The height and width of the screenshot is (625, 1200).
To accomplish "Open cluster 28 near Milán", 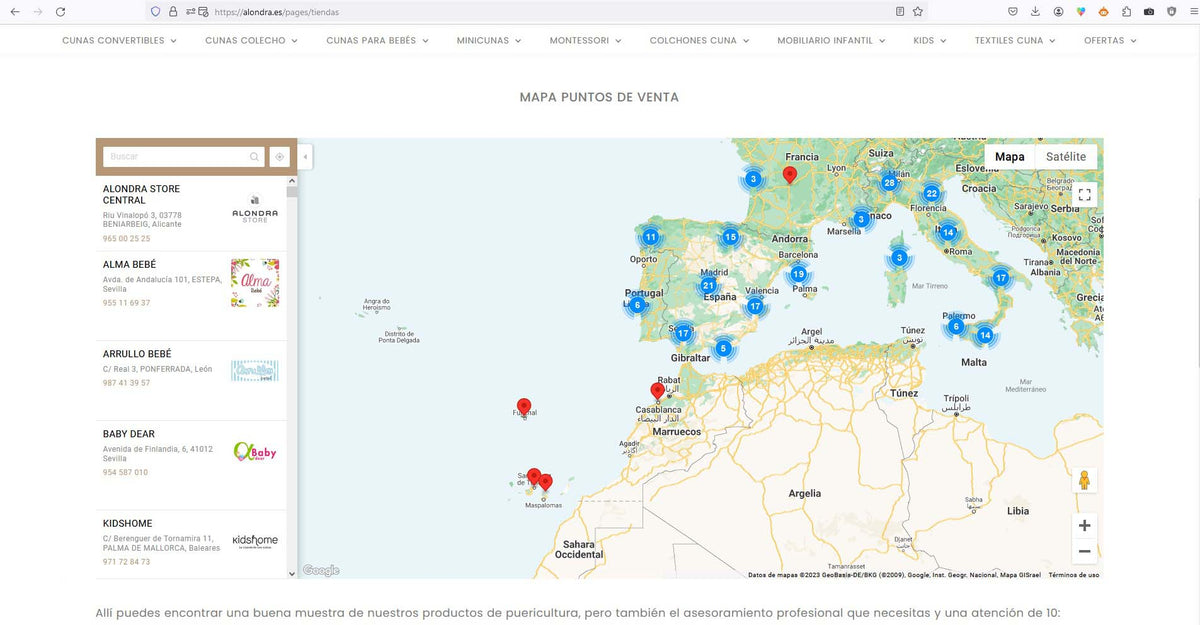I will click(889, 182).
